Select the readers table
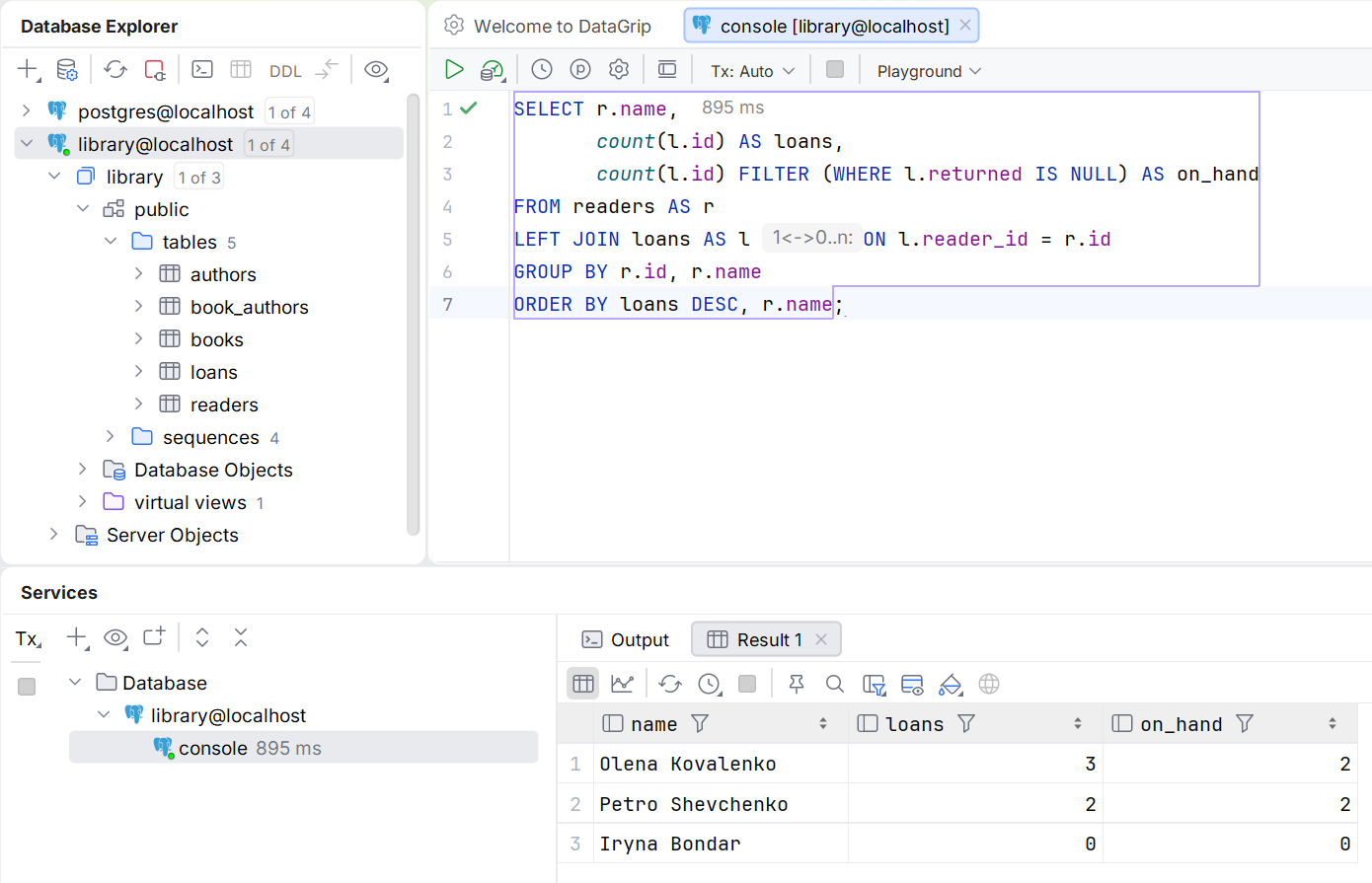This screenshot has width=1372, height=883. (x=224, y=405)
